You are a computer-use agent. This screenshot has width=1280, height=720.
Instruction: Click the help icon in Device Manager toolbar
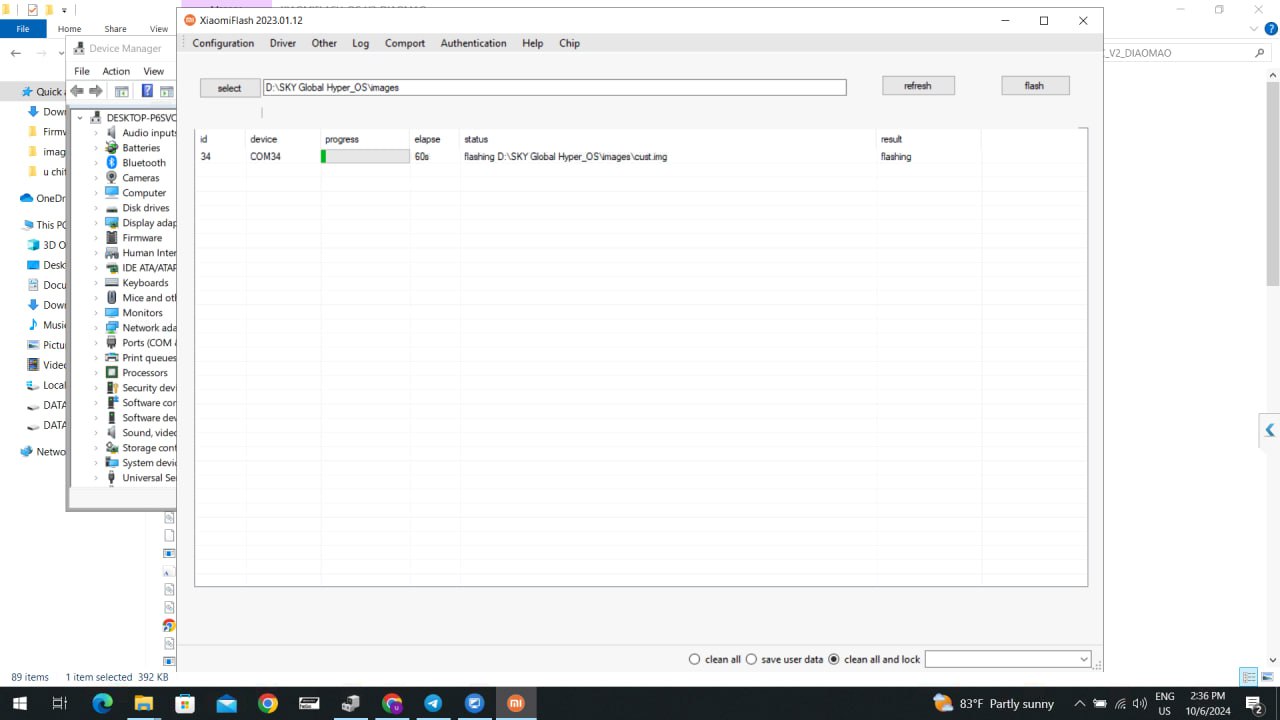pos(147,91)
